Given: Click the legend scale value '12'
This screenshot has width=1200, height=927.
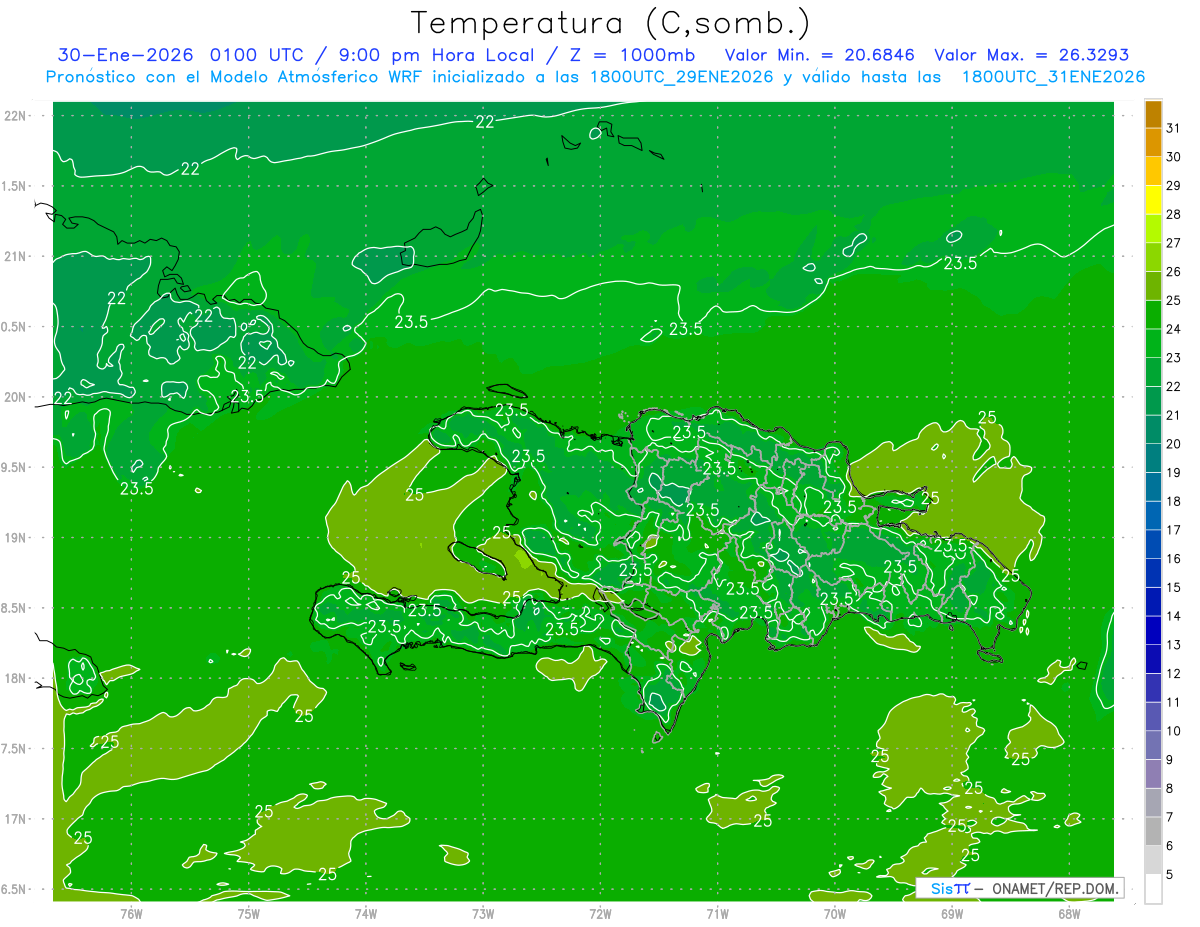Looking at the screenshot, I should tap(1173, 673).
